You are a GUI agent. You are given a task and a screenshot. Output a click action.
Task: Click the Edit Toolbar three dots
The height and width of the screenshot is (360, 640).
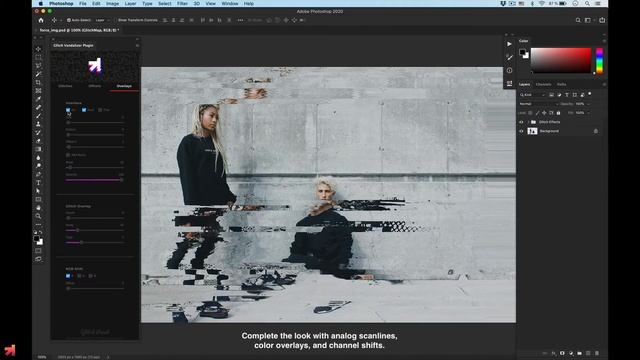pyautogui.click(x=38, y=224)
